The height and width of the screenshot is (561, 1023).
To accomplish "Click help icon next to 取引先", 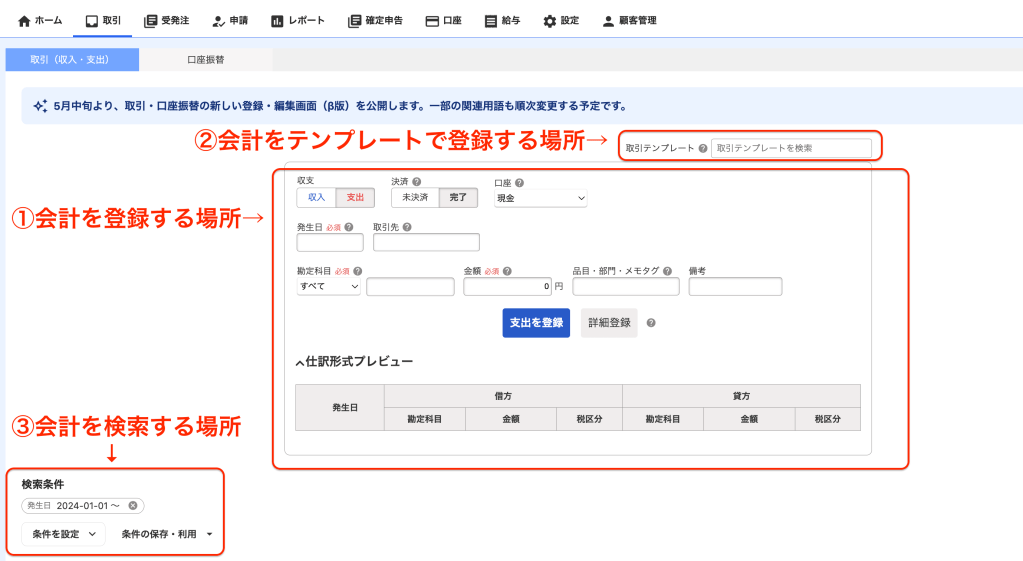I will [x=407, y=227].
